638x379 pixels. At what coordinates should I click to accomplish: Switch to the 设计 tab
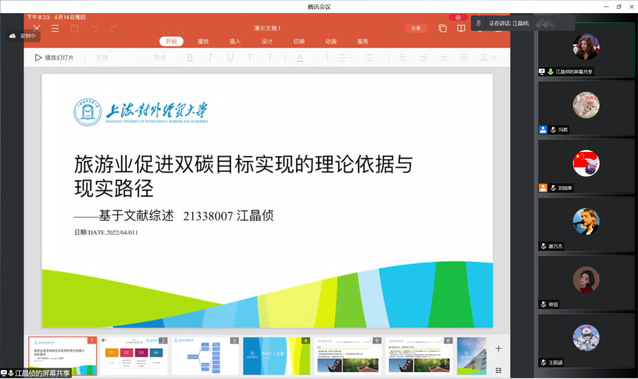click(267, 41)
